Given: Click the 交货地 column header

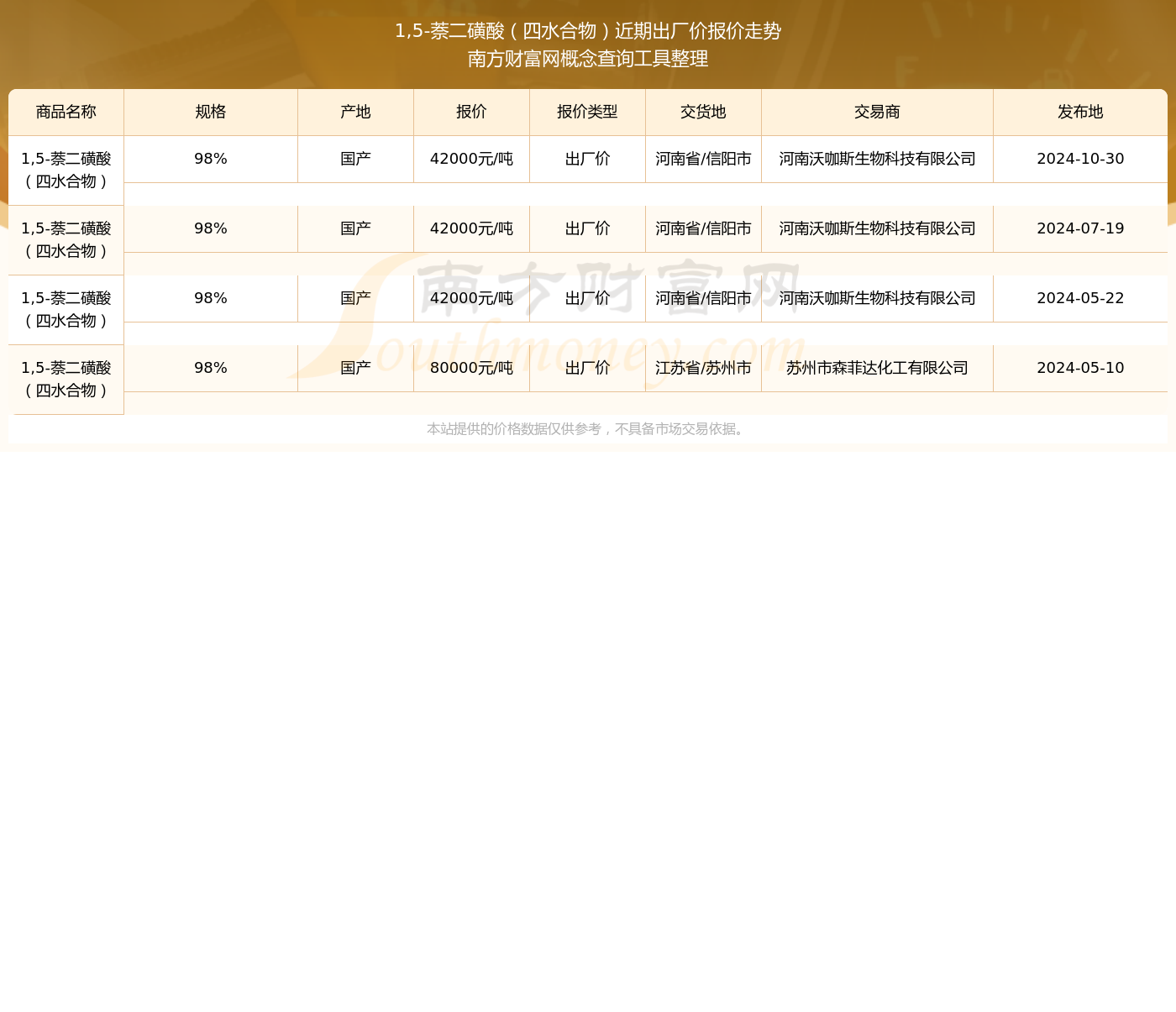Looking at the screenshot, I should pos(704,113).
